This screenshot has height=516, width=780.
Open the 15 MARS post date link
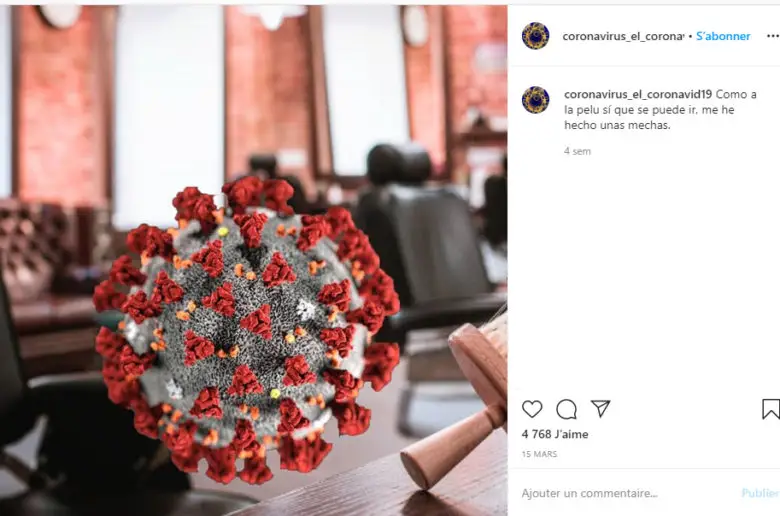tap(539, 454)
